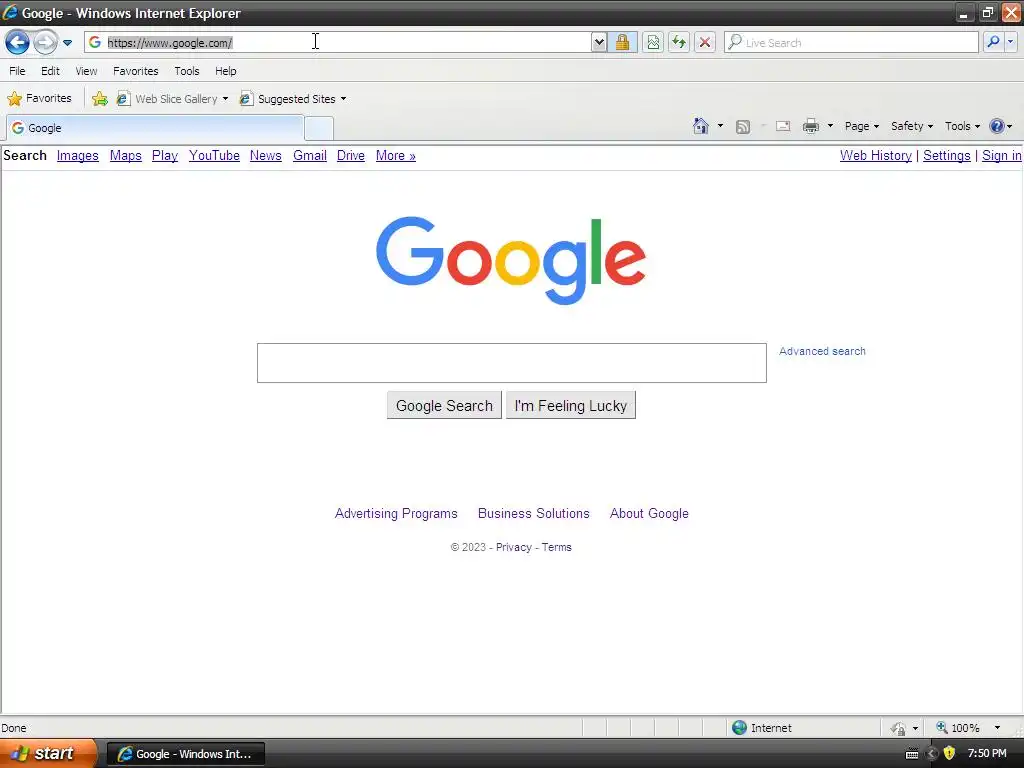Viewport: 1024px width, 768px height.
Task: Toggle the Compatibility View icon
Action: [653, 42]
